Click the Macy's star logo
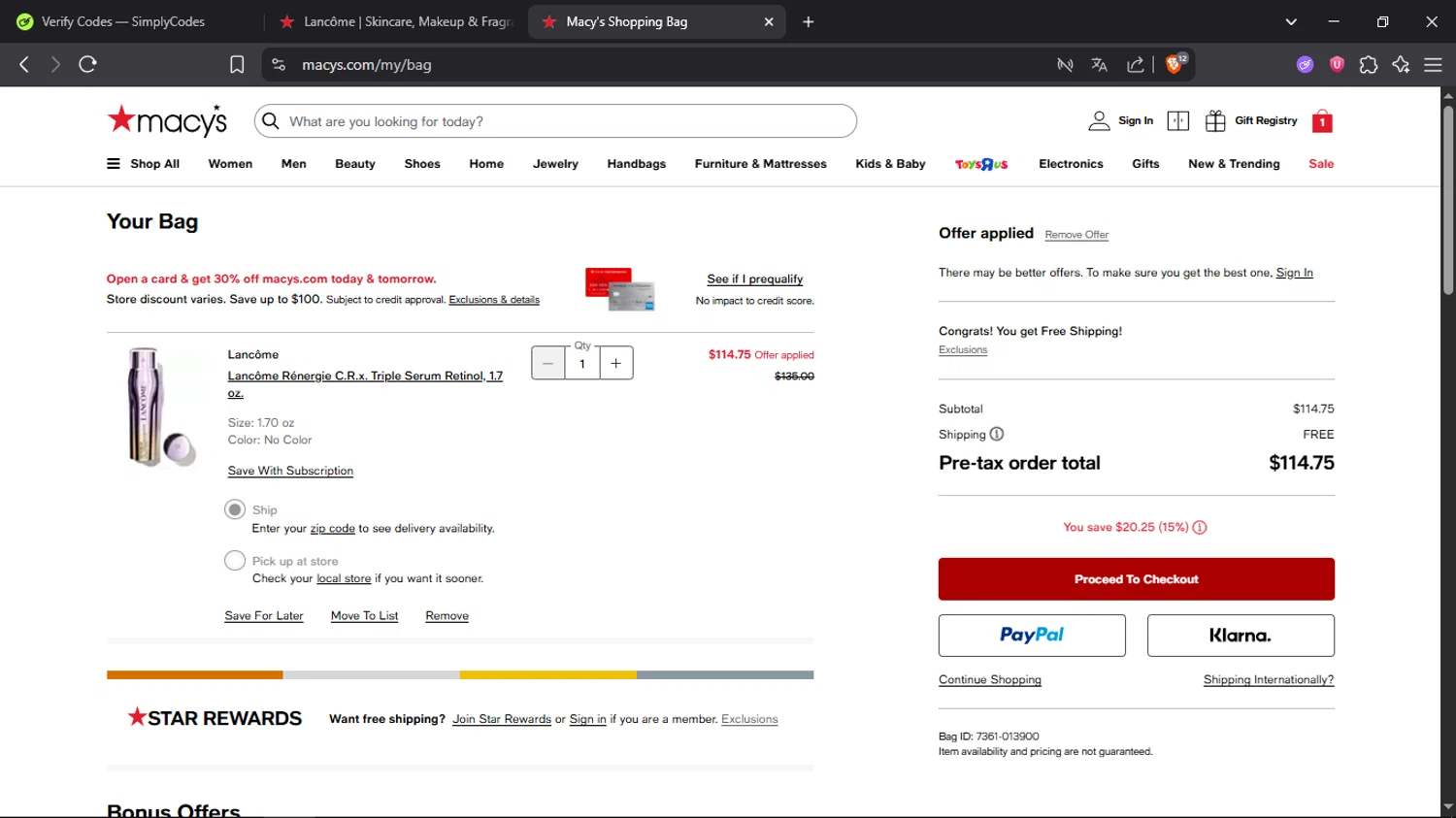The width and height of the screenshot is (1456, 818). click(x=167, y=120)
